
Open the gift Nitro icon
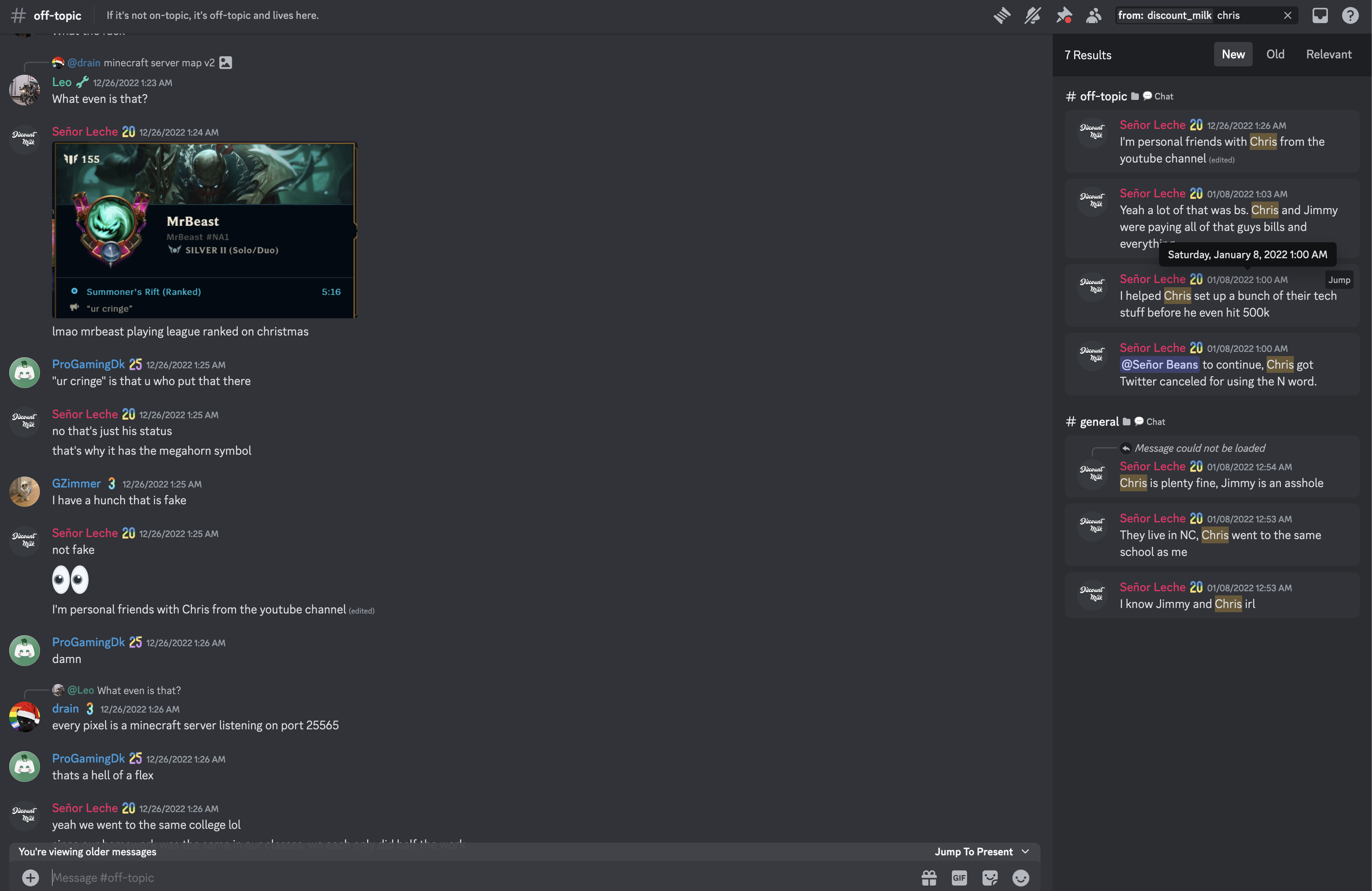pyautogui.click(x=929, y=878)
